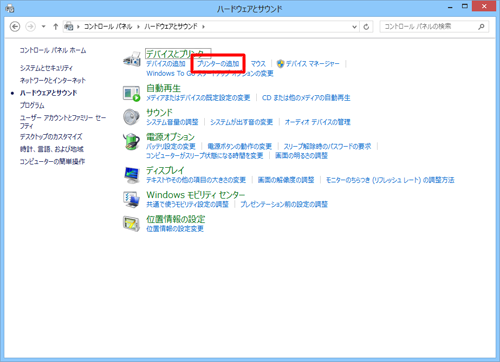Select プログラム in the left sidebar
Viewport: 500px width, 362px height.
click(x=32, y=105)
